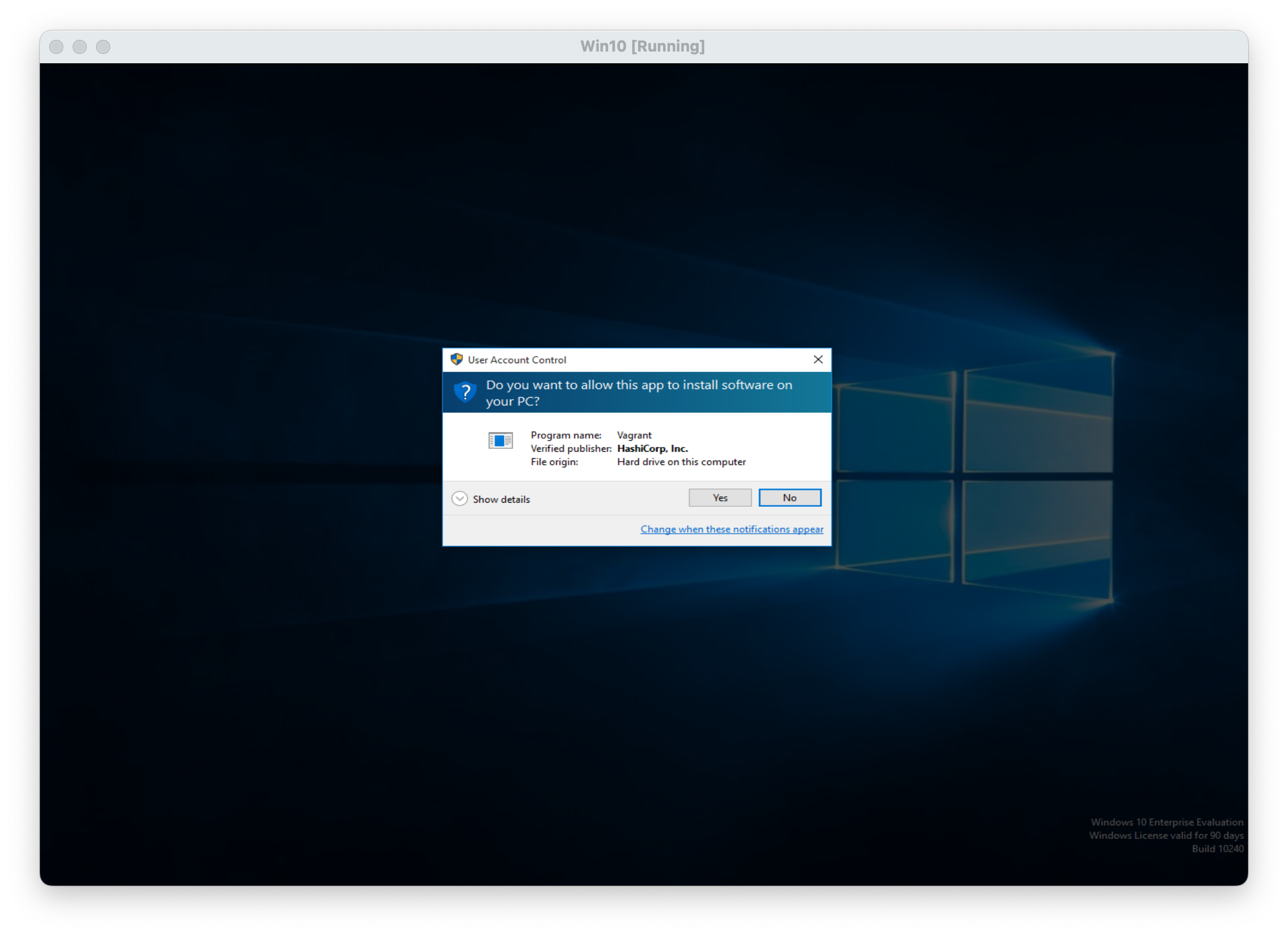Click the blue question-mark shield icon
The image size is (1288, 935).
pos(465,392)
